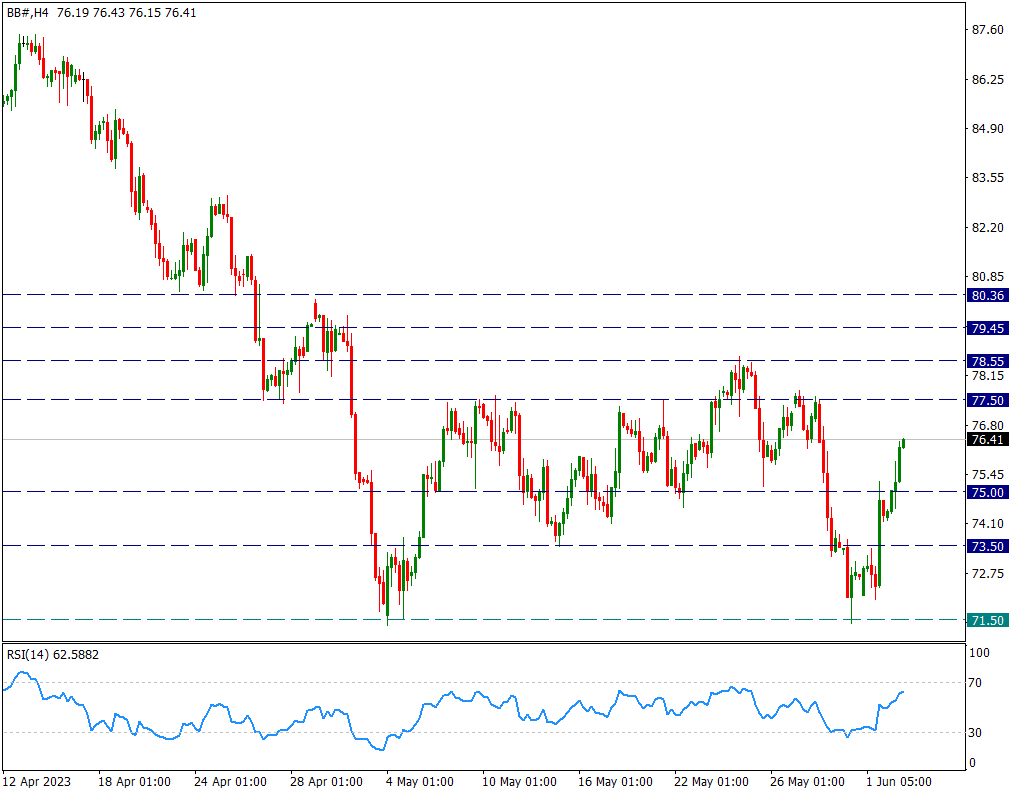
Task: Click the 24 Apr 01:00 date label
Action: [x=230, y=782]
